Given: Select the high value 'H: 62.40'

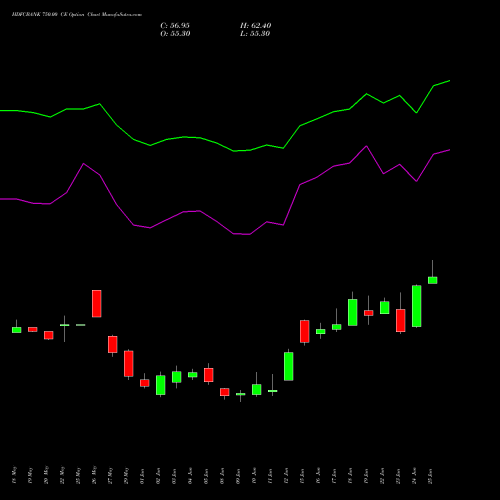Looking at the screenshot, I should click(256, 26).
